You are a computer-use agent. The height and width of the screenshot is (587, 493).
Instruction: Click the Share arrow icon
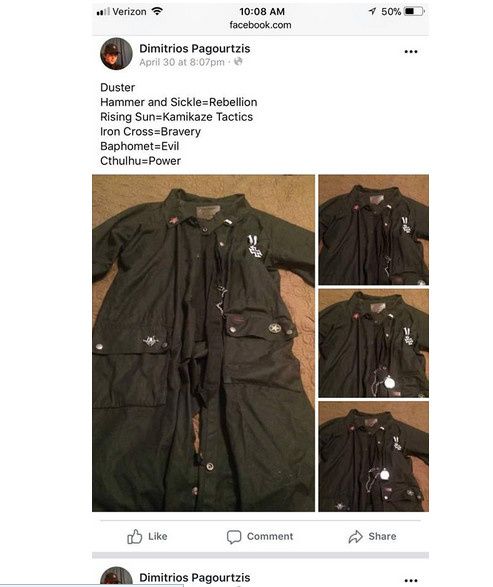355,536
